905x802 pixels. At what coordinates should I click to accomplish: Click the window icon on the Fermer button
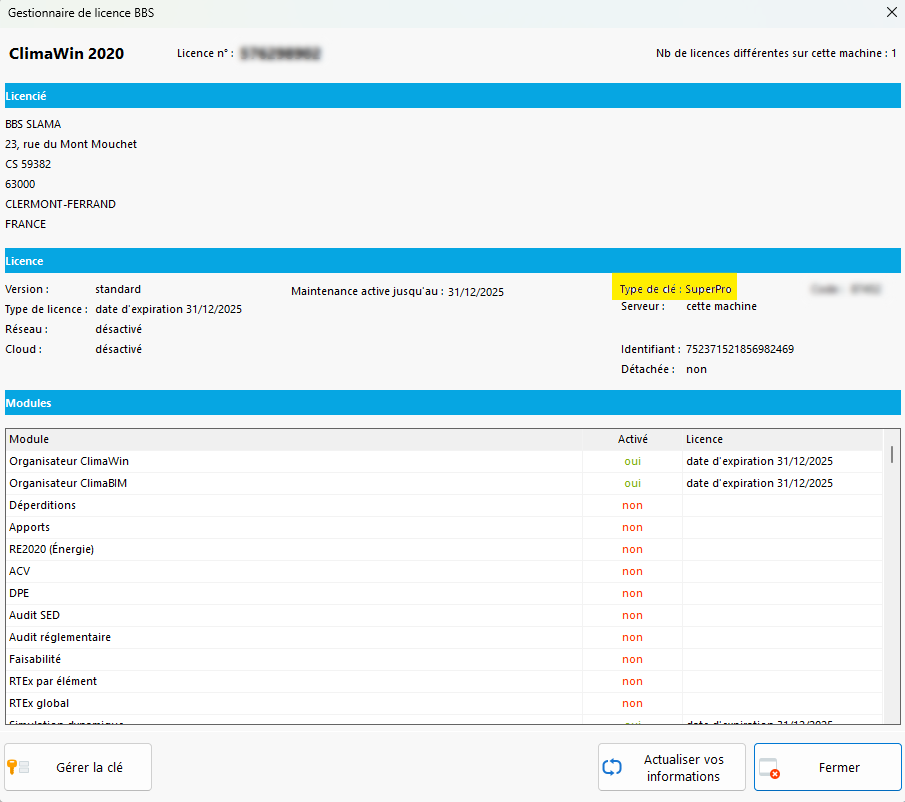pyautogui.click(x=769, y=768)
